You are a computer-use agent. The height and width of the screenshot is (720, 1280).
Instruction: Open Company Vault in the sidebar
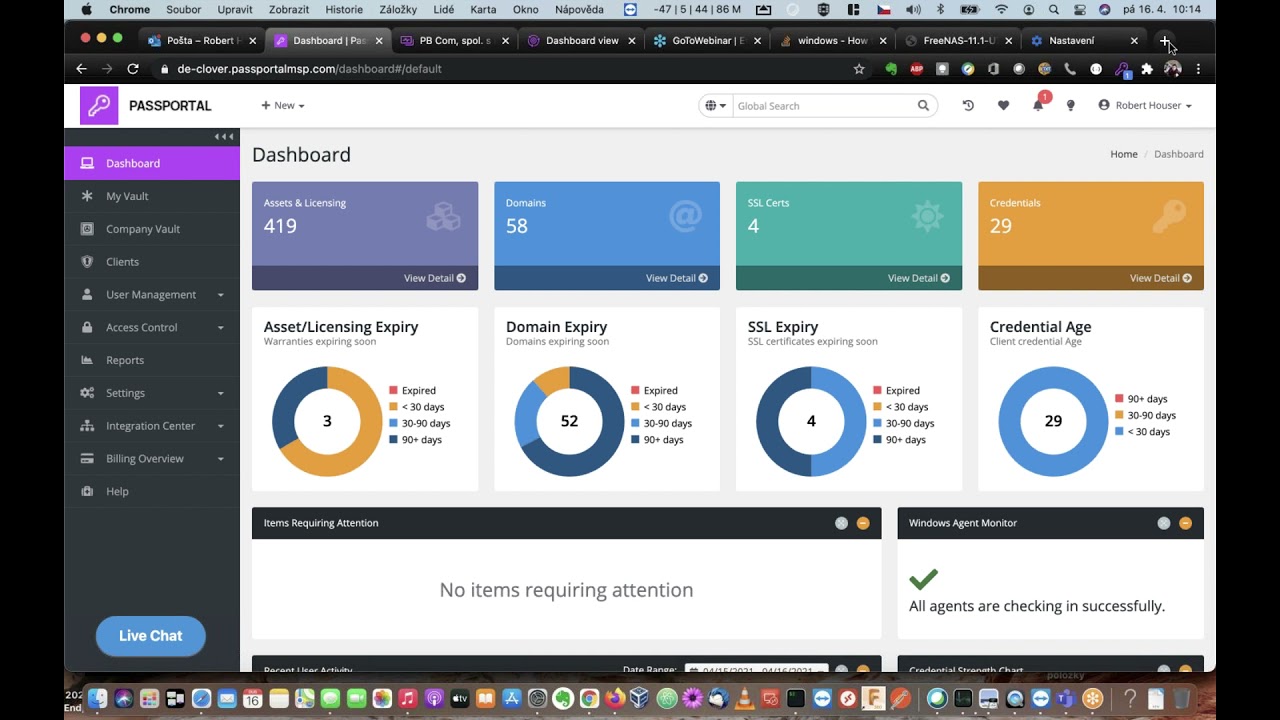(x=152, y=229)
